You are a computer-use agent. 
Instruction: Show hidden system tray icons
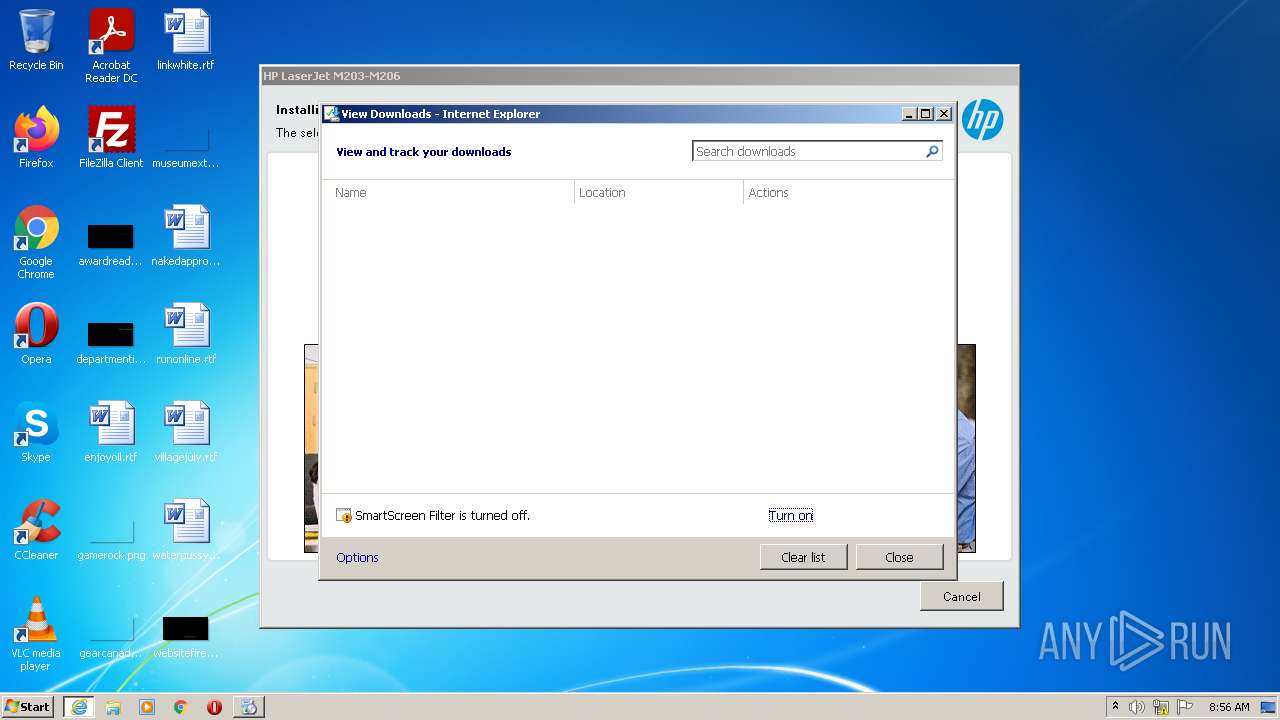click(x=1116, y=707)
